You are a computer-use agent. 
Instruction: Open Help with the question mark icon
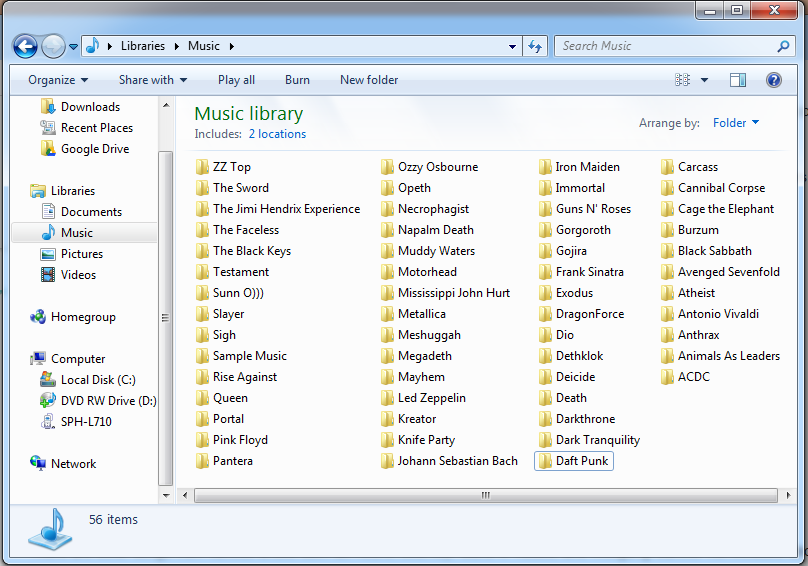(773, 80)
